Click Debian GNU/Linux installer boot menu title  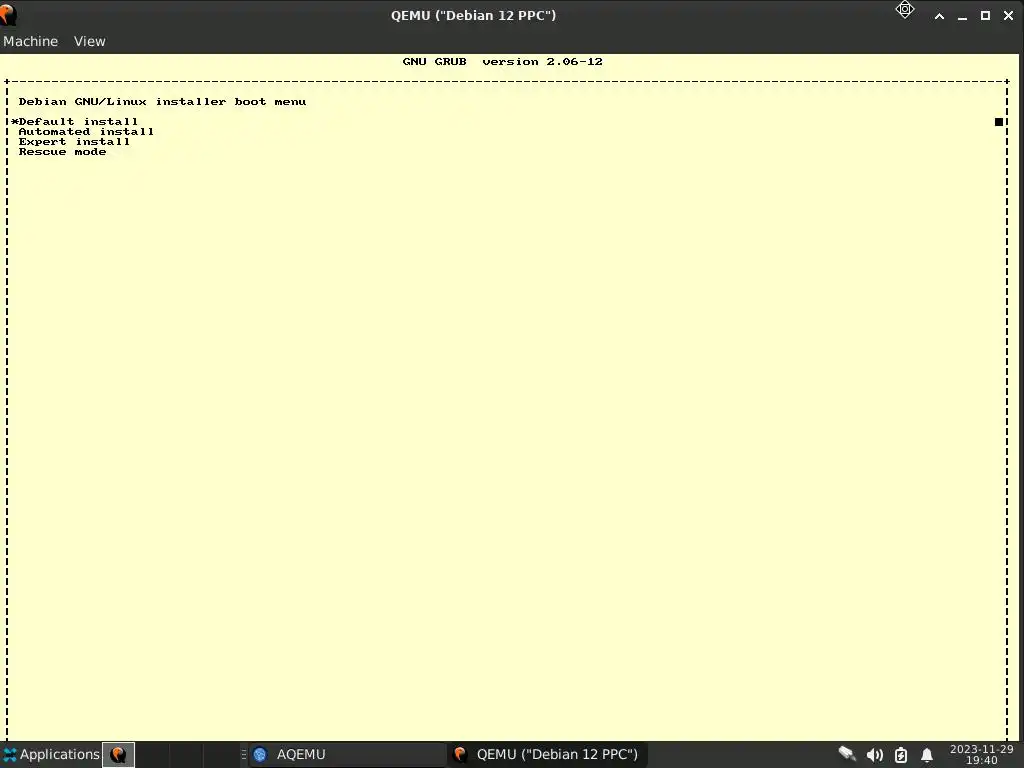pos(162,101)
